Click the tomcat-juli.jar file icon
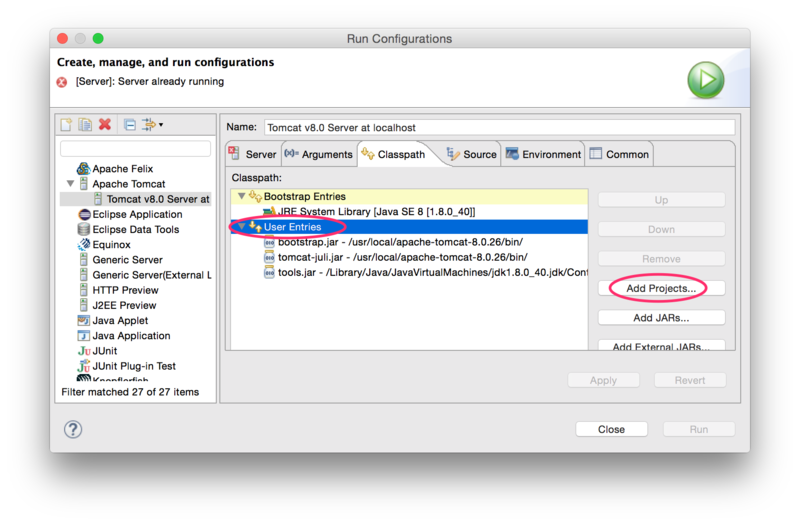Viewport: 800px width, 524px height. (x=269, y=258)
